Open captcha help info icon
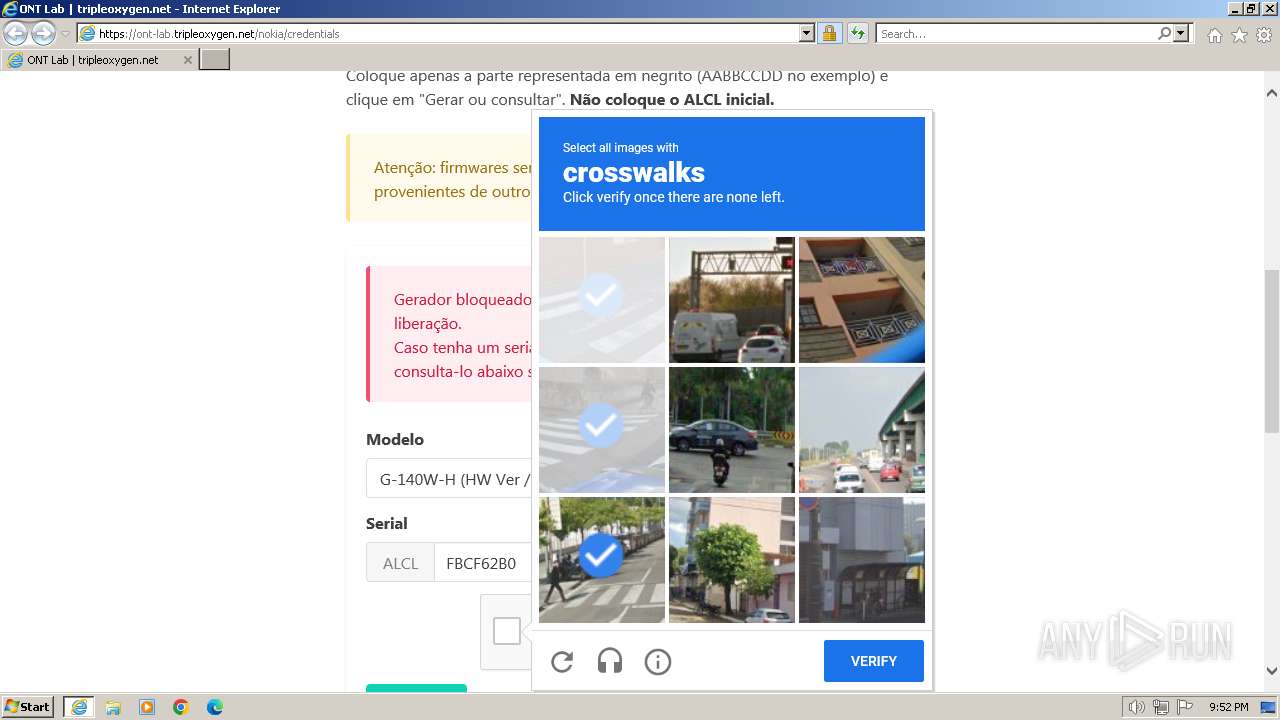 [658, 661]
